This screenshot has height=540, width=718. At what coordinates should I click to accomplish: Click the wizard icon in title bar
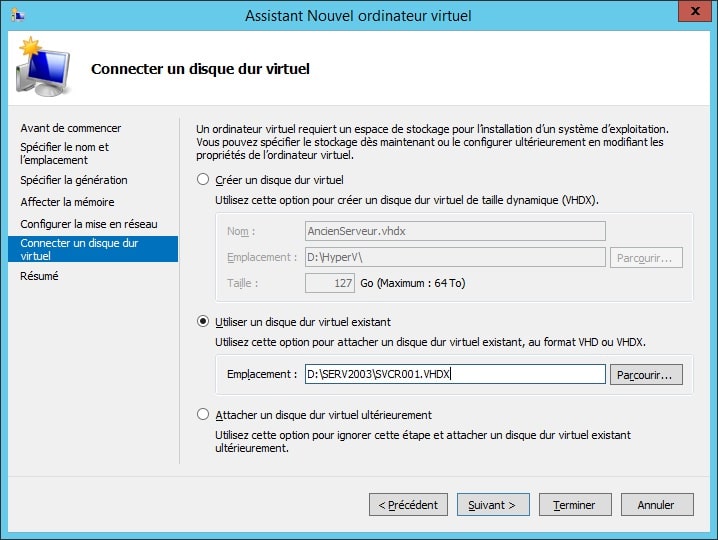click(16, 16)
